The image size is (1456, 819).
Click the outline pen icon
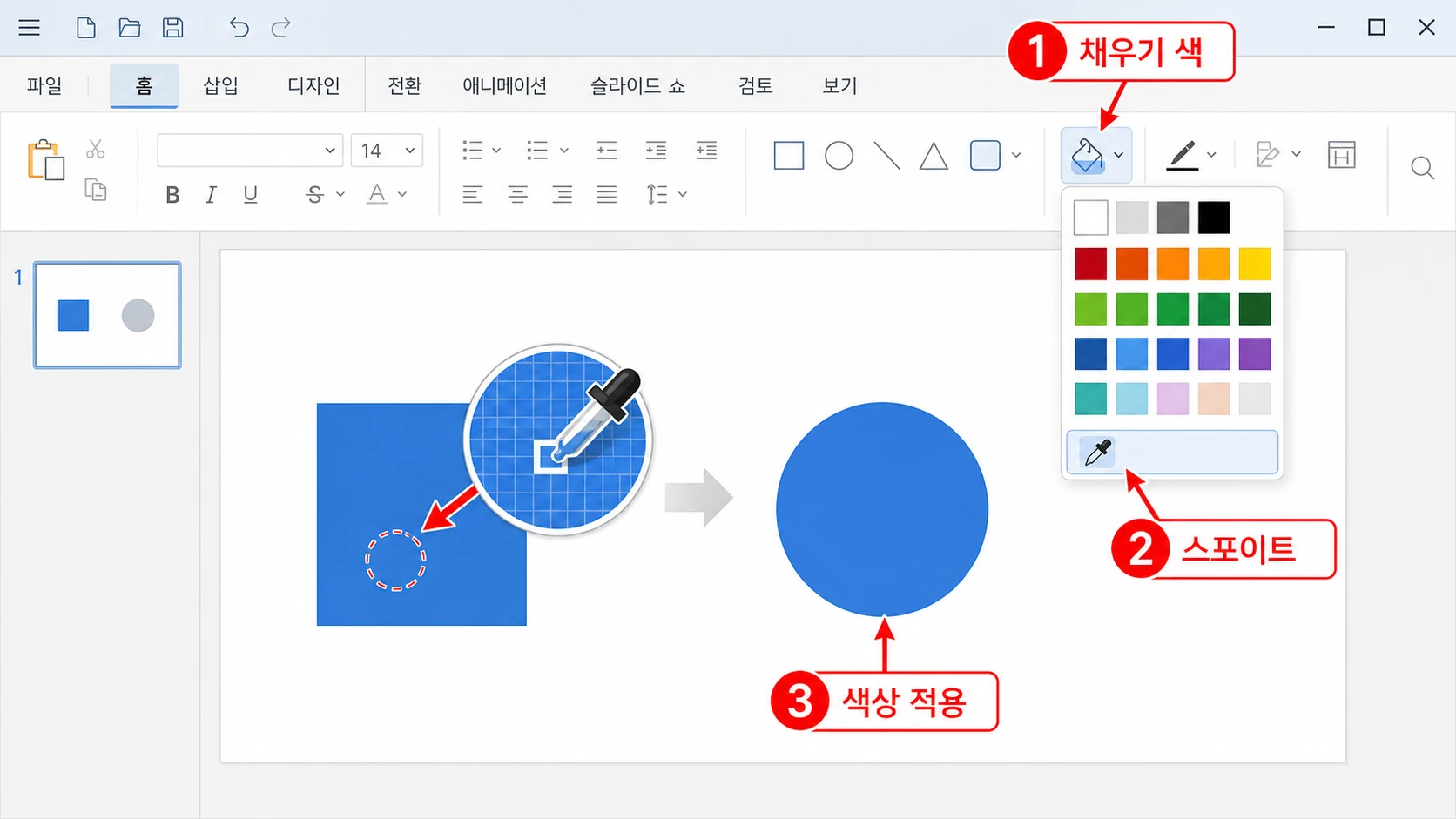coord(1183,156)
